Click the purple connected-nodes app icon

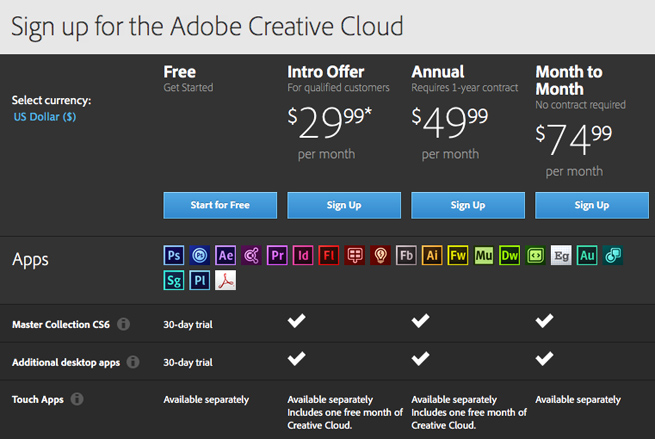(251, 255)
